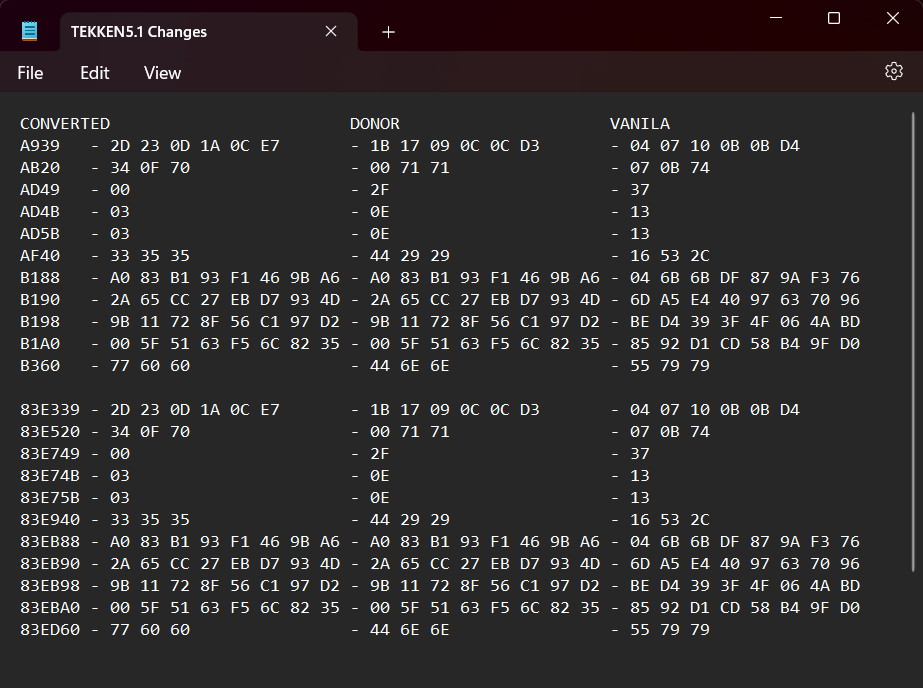The image size is (923, 688).
Task: Open the View menu
Action: point(162,72)
